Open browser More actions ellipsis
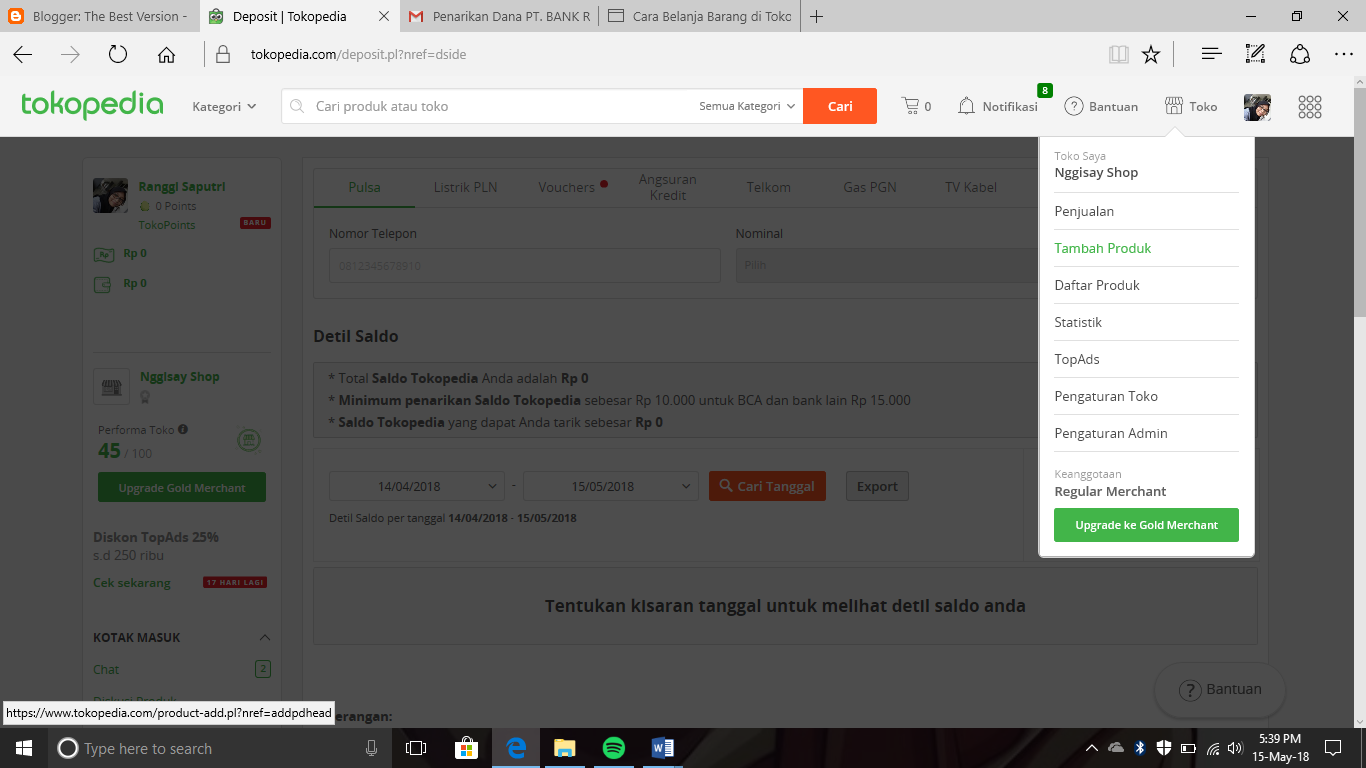 [1343, 55]
